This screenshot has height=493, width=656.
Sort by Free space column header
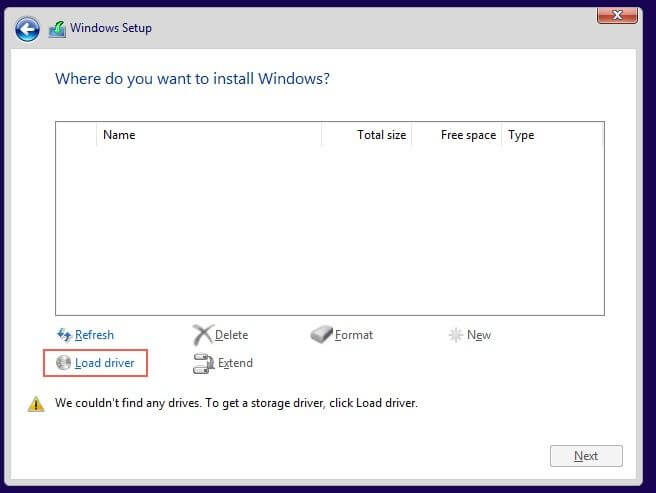click(468, 135)
